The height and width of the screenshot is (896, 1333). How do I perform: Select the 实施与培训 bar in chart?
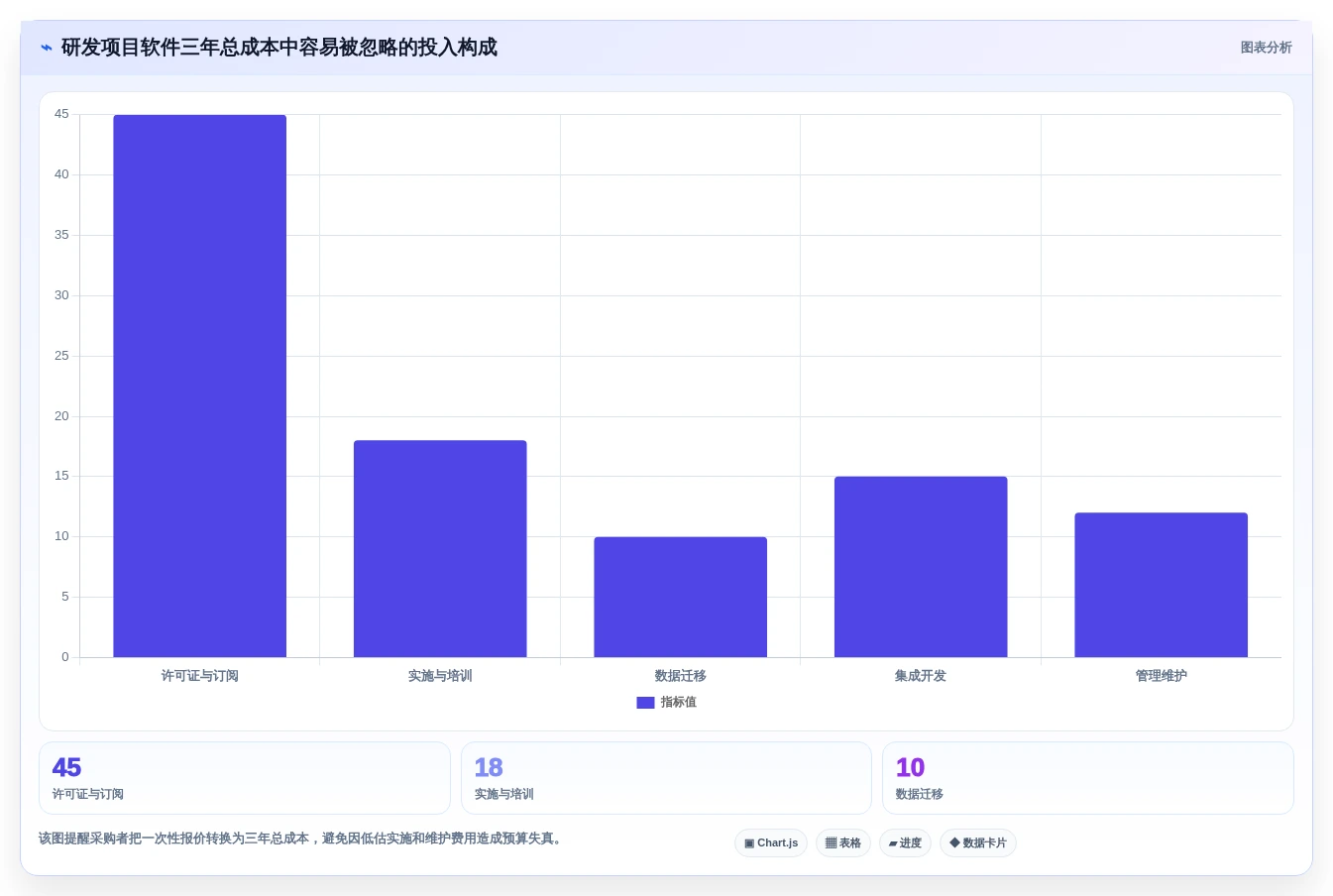pos(440,548)
